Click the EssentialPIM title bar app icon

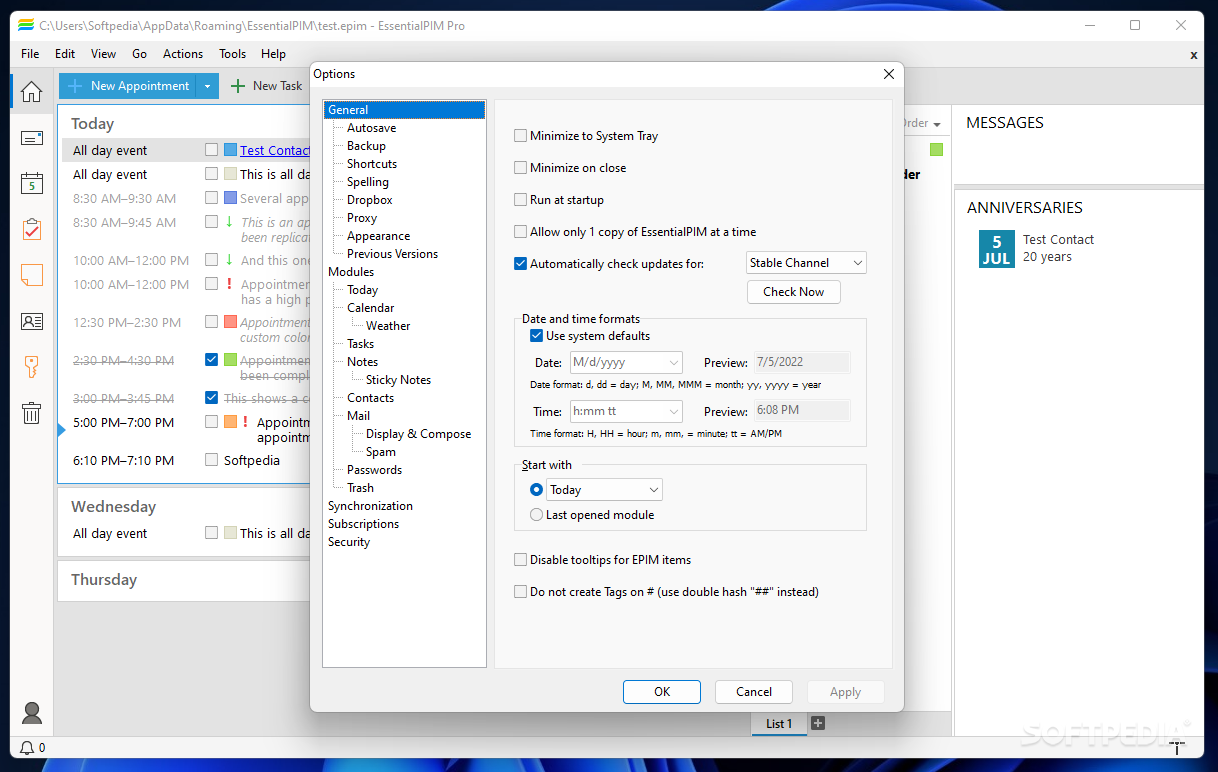(26, 25)
